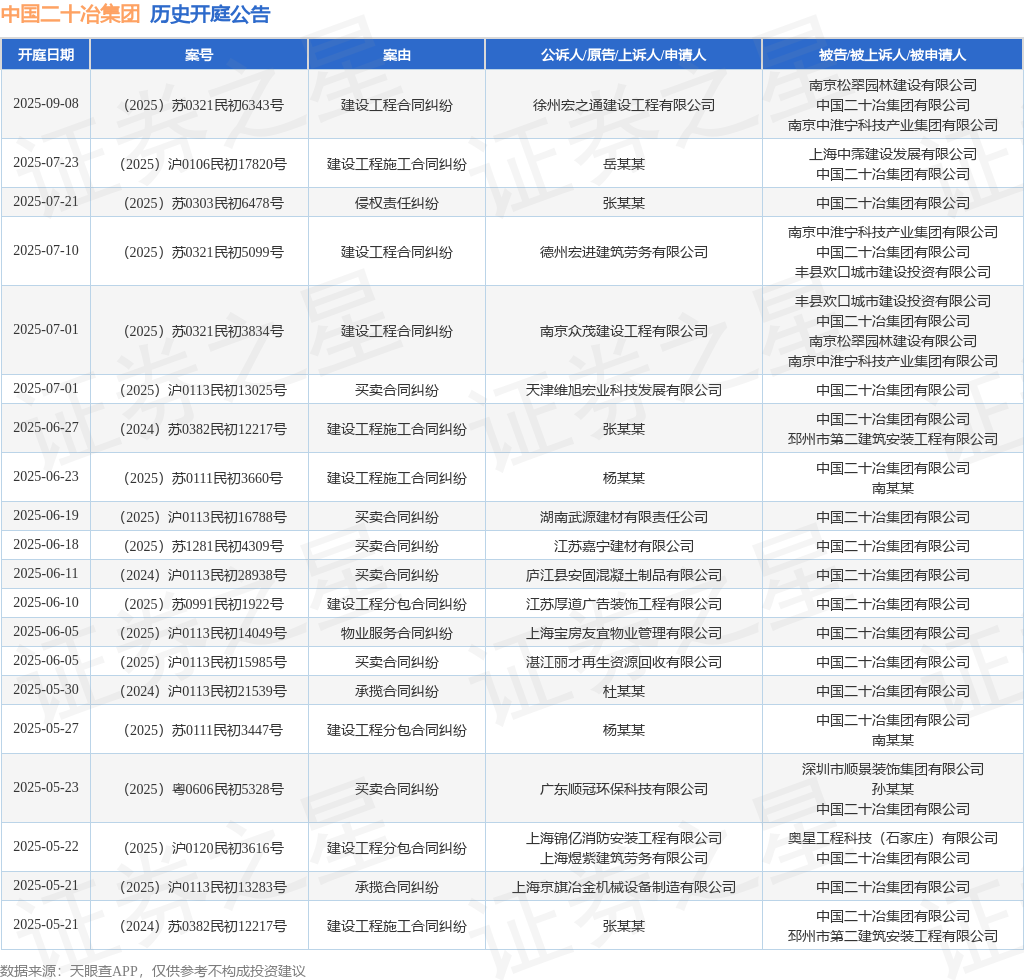
Task: Click plaintiff '天津维旭宏业科技发展有限公司'
Action: click(x=624, y=390)
